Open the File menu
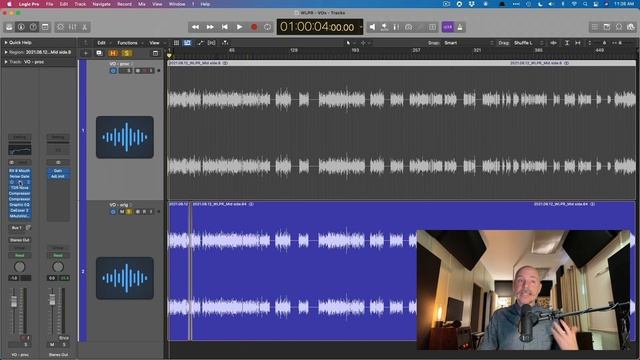This screenshot has width=640, height=360. pyautogui.click(x=49, y=4)
